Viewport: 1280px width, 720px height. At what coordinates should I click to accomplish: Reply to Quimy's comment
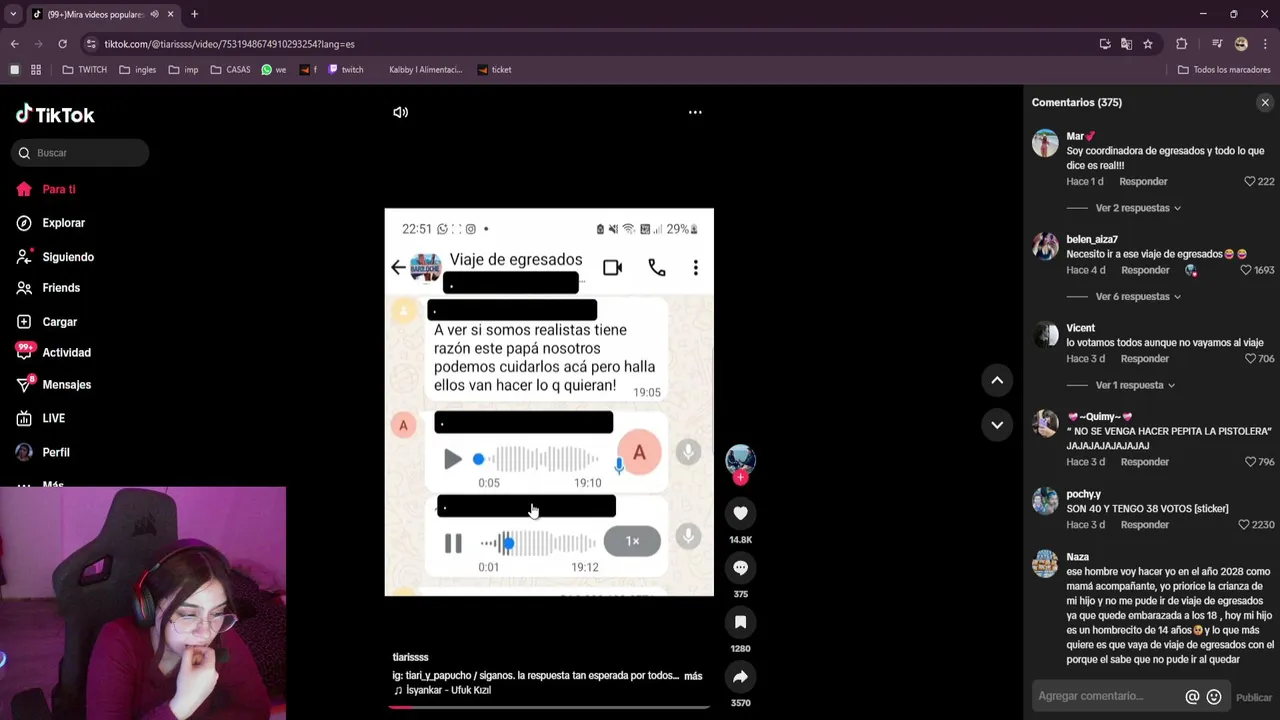click(1144, 462)
